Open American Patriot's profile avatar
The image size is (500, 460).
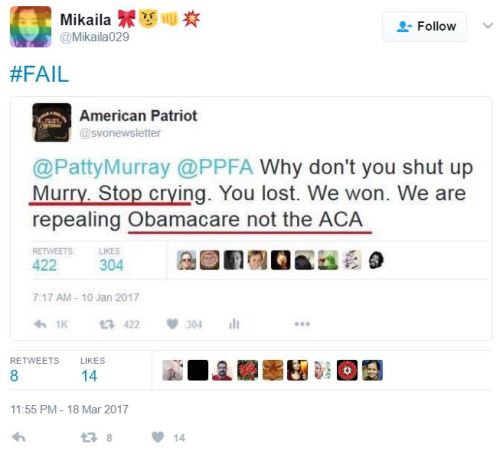point(52,122)
